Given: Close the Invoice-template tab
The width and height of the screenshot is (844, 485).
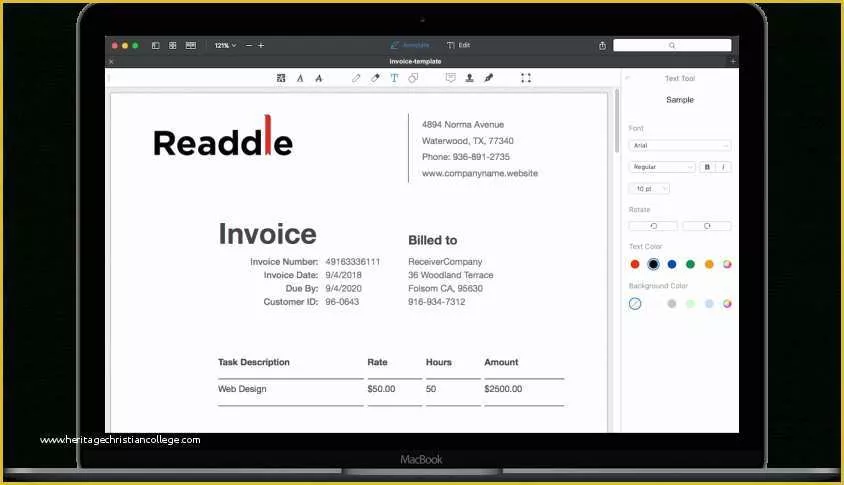Looking at the screenshot, I should tap(111, 62).
